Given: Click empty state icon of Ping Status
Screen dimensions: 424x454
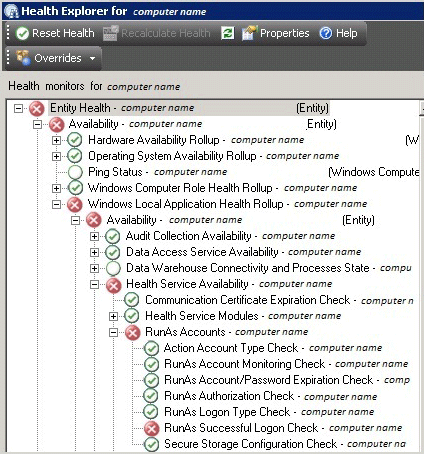Looking at the screenshot, I should click(x=75, y=172).
